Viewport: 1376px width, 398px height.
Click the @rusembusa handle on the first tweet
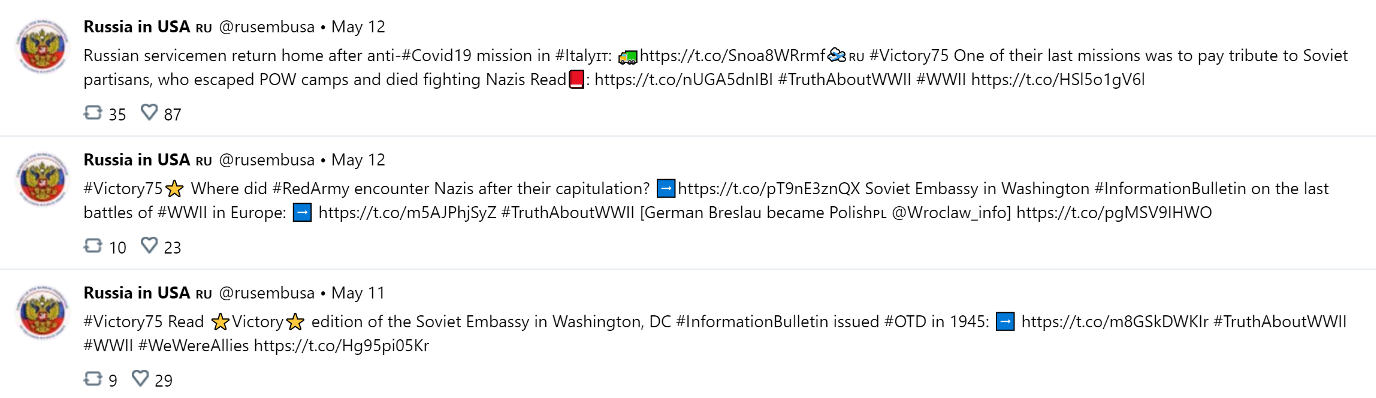(267, 27)
